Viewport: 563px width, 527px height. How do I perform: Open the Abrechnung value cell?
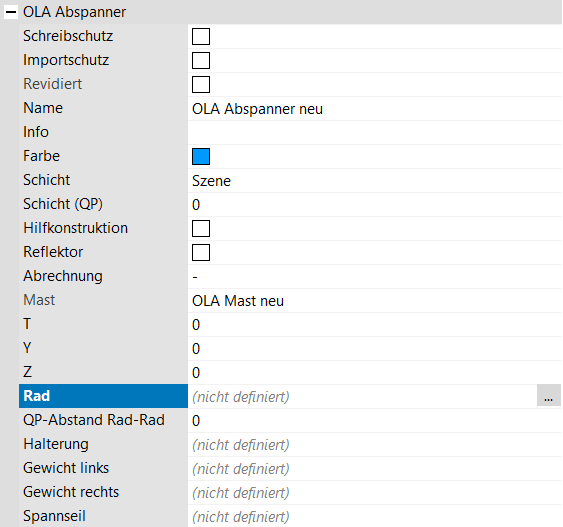(x=375, y=276)
